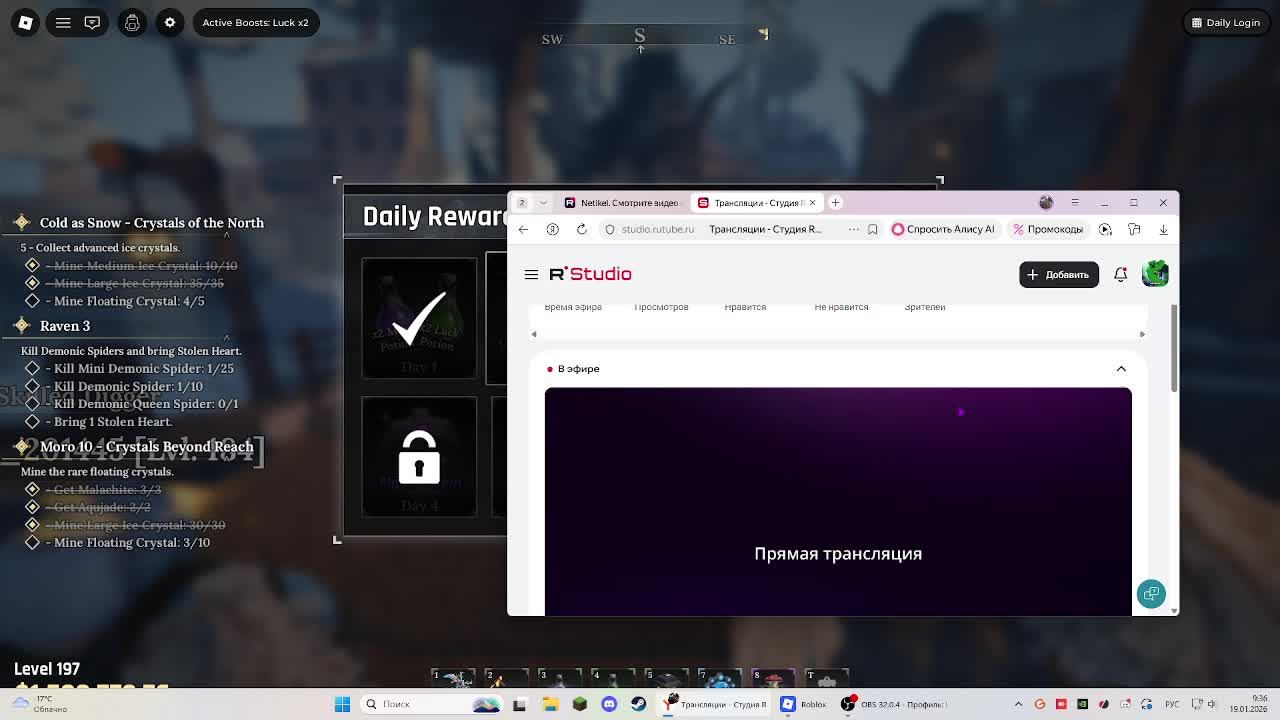Open the Roblox menu logo button
This screenshot has width=1280, height=720.
click(25, 22)
